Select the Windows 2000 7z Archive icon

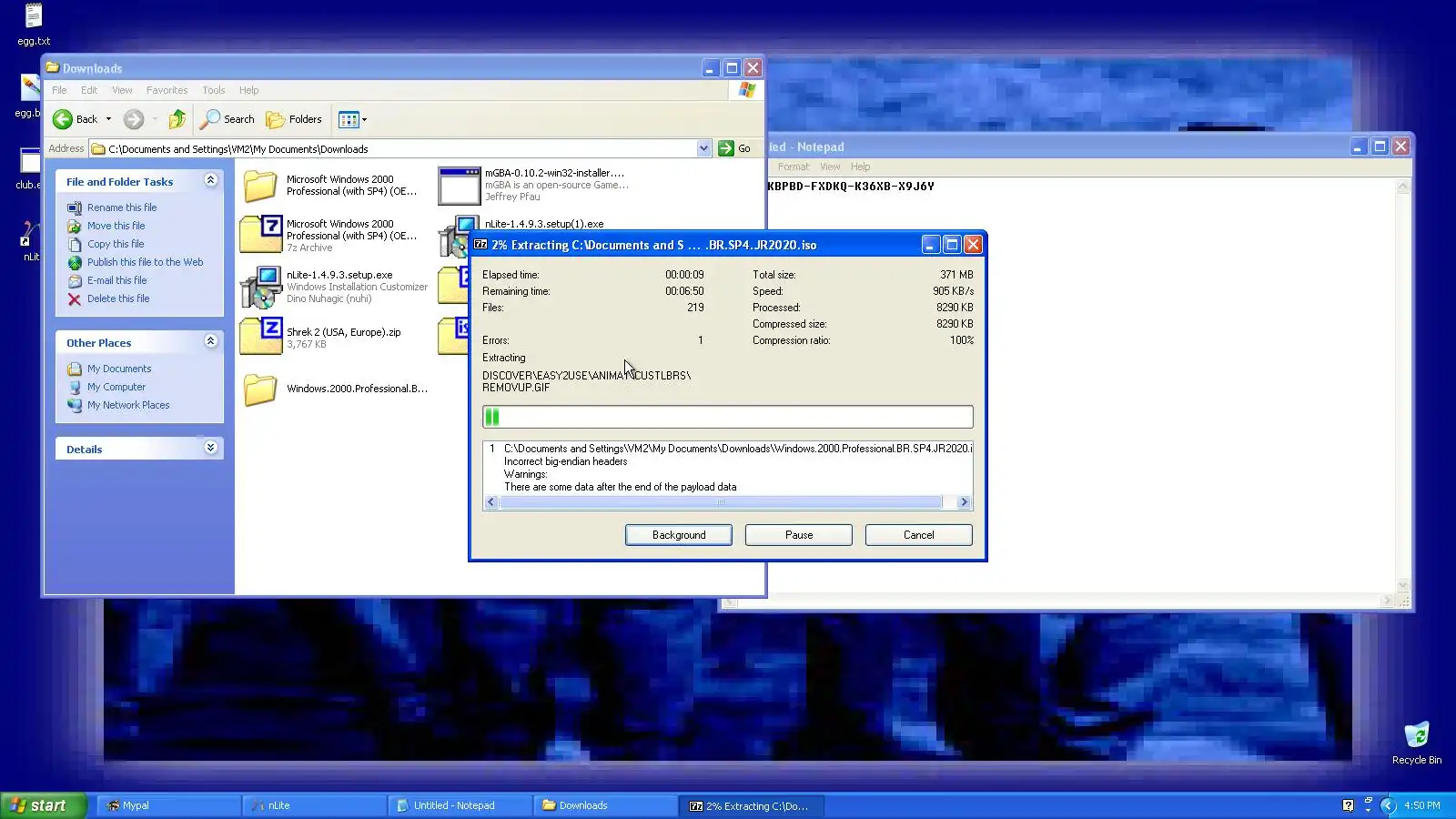pyautogui.click(x=260, y=234)
